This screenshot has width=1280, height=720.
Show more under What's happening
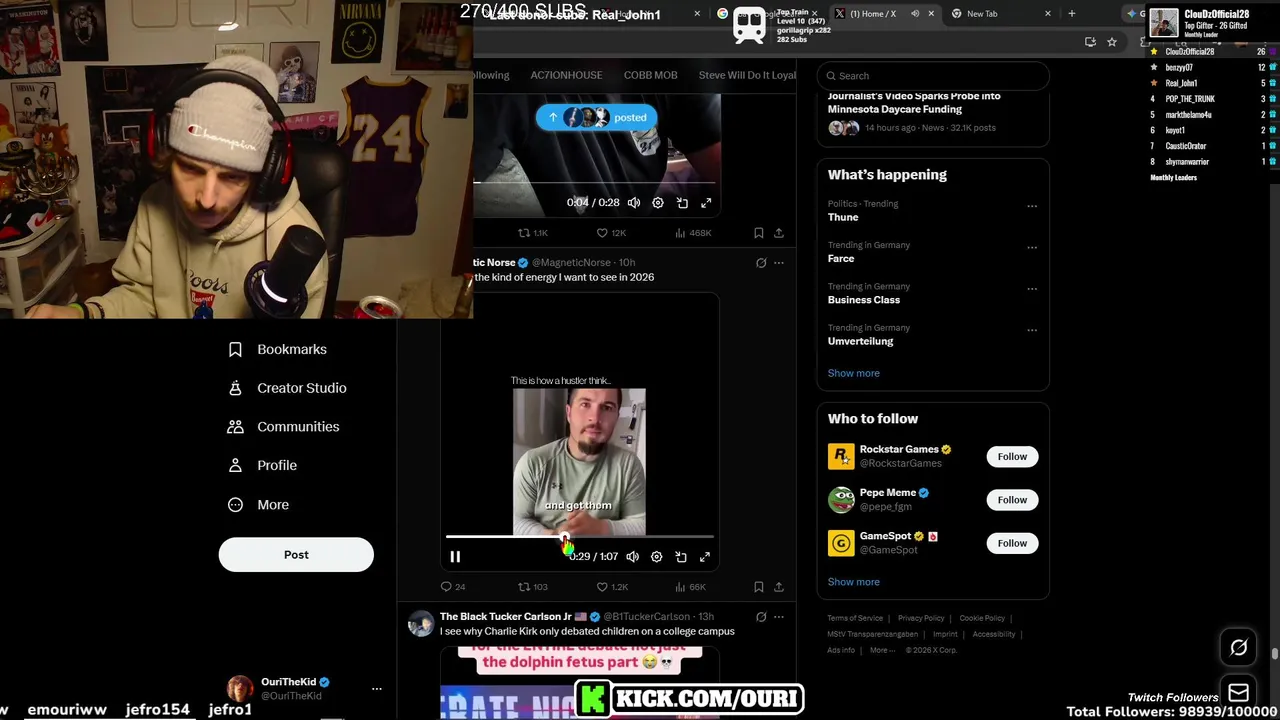coord(854,373)
